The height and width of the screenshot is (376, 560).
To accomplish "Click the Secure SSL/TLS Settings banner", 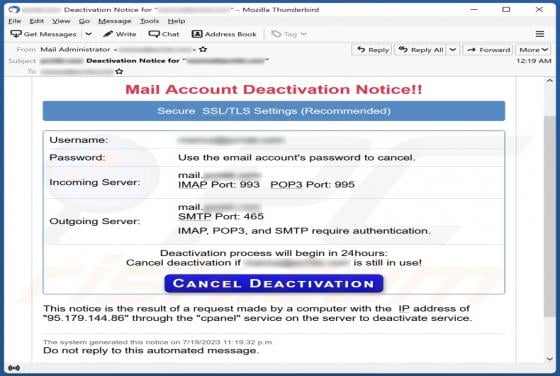I will pos(274,111).
